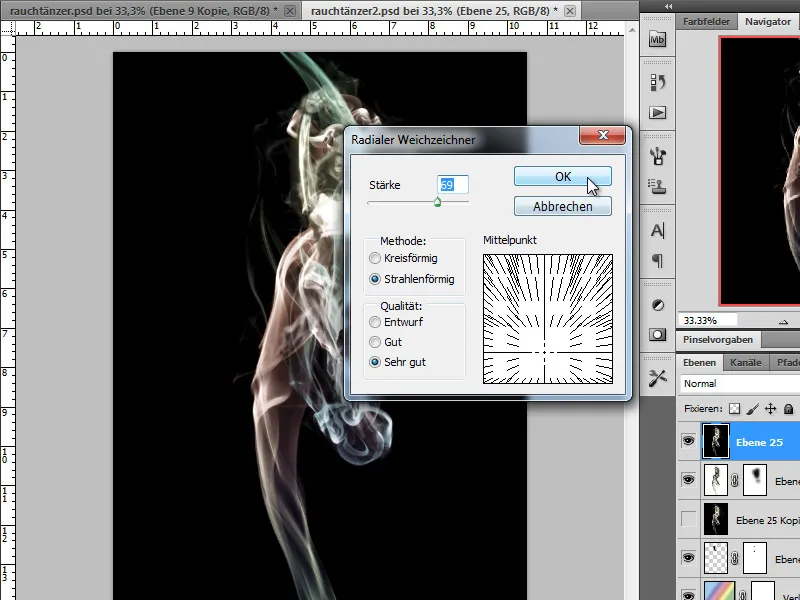
Task: Select the Ebenen tab
Action: click(699, 363)
